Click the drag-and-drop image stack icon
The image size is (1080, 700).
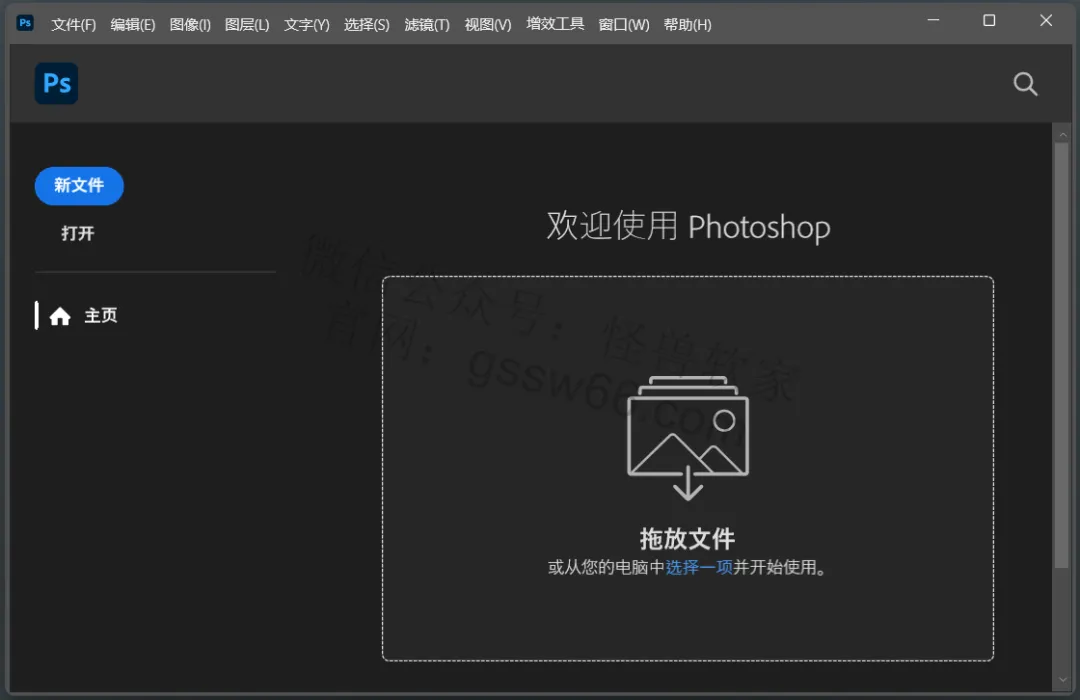pyautogui.click(x=687, y=438)
